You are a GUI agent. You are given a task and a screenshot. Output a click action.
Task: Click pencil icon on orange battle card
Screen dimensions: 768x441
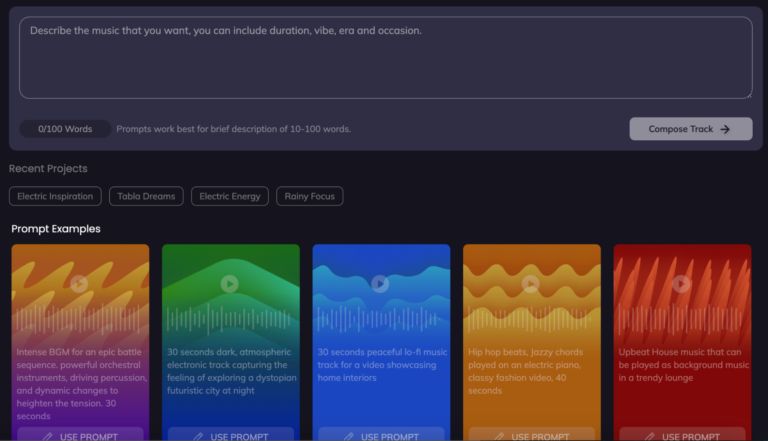[x=48, y=436]
